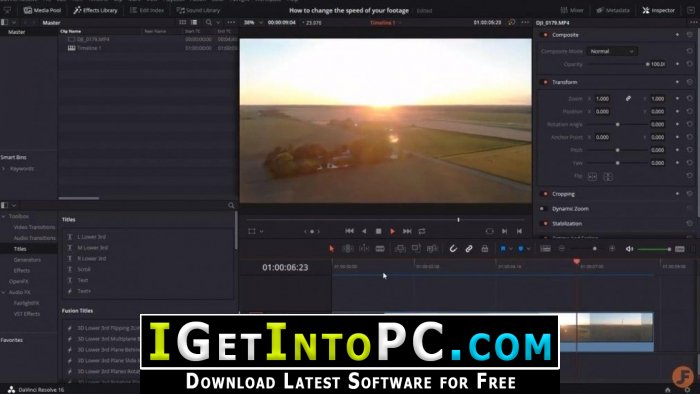The width and height of the screenshot is (700, 394).
Task: Open the Media Pool panel
Action: [42, 10]
